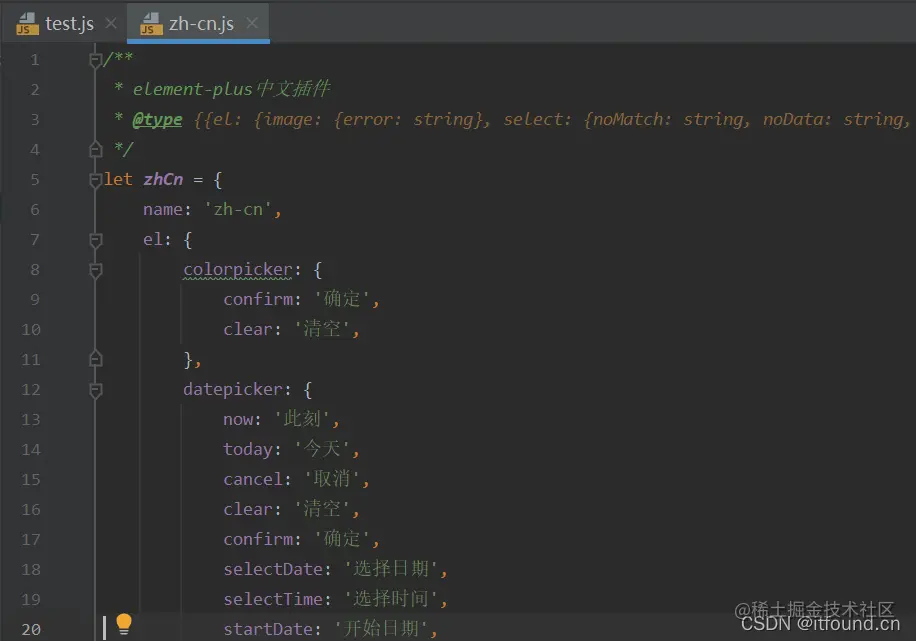
Task: Collapse the doc comment fold on line 1
Action: tap(96, 60)
